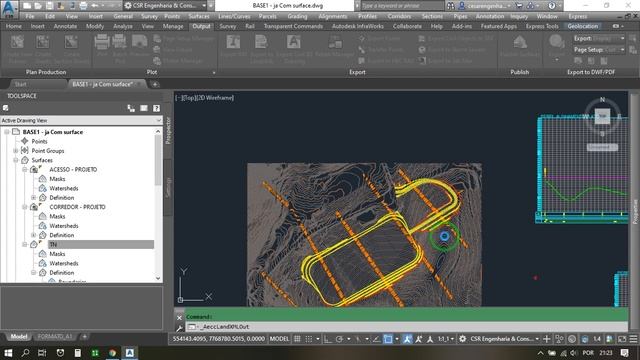Screen dimensions: 640x360
Task: Click the Publish Surfaces ribbon button
Action: 520,46
